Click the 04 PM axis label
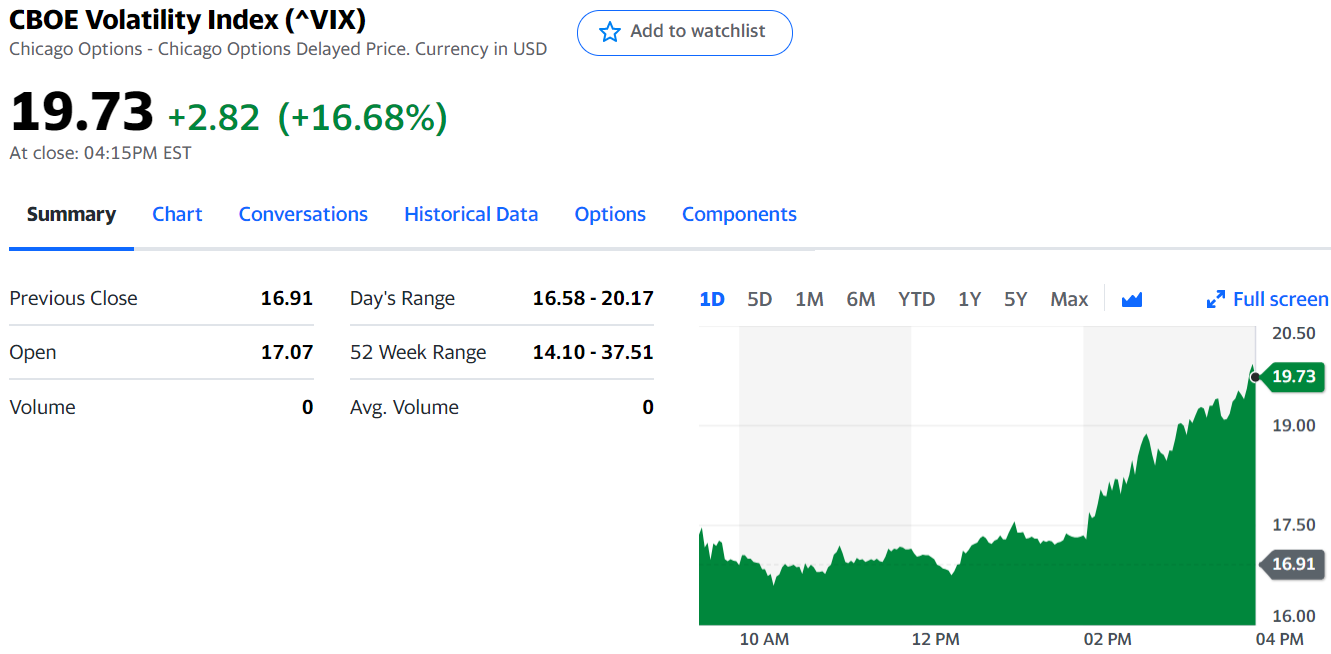Screen dimensions: 1331x654 [1280, 639]
